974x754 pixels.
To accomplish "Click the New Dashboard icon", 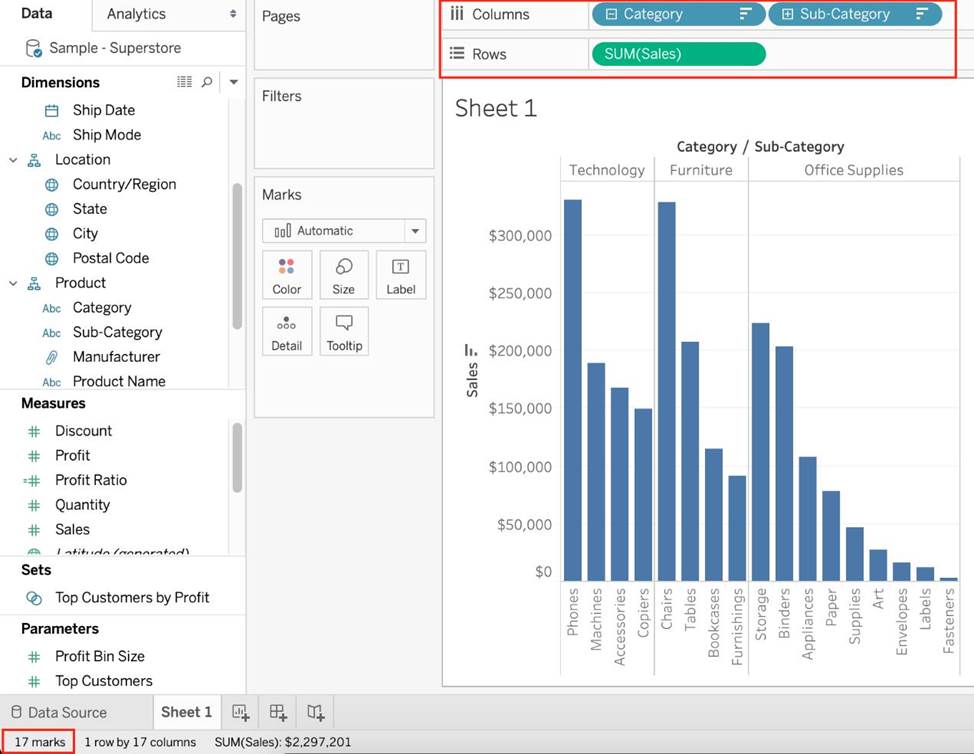I will click(278, 712).
